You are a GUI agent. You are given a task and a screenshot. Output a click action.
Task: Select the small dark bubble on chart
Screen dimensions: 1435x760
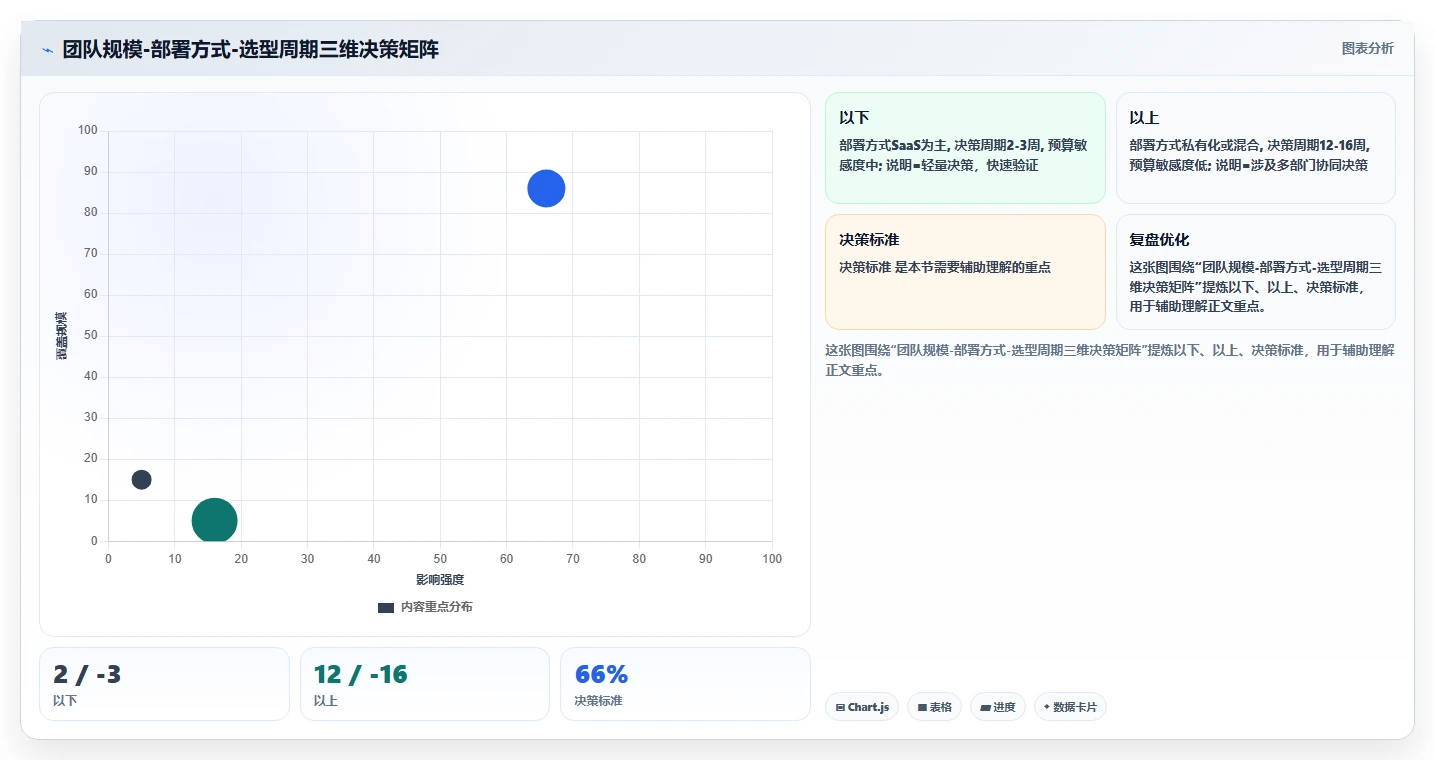[x=141, y=479]
